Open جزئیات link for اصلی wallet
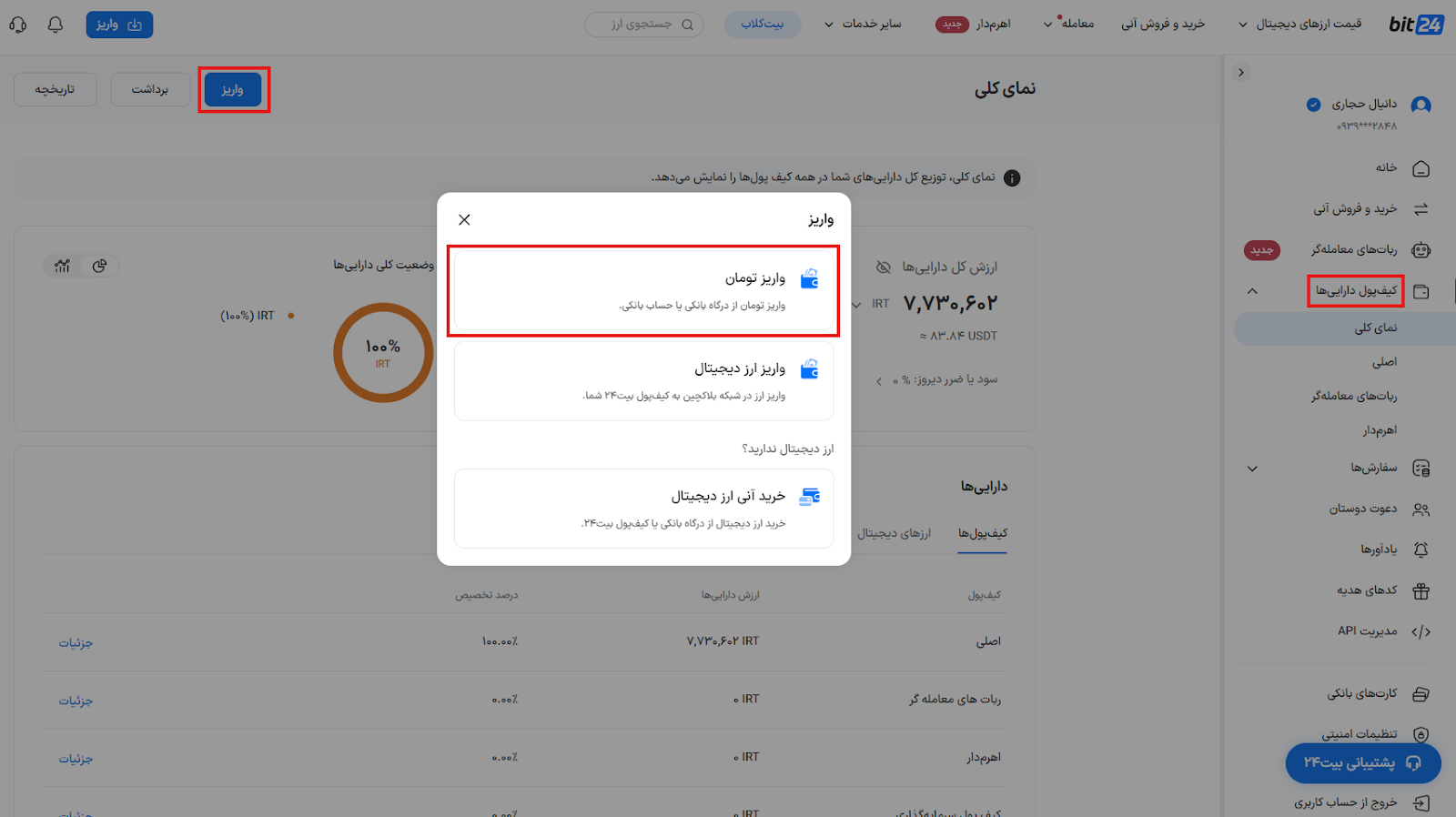 click(x=76, y=642)
